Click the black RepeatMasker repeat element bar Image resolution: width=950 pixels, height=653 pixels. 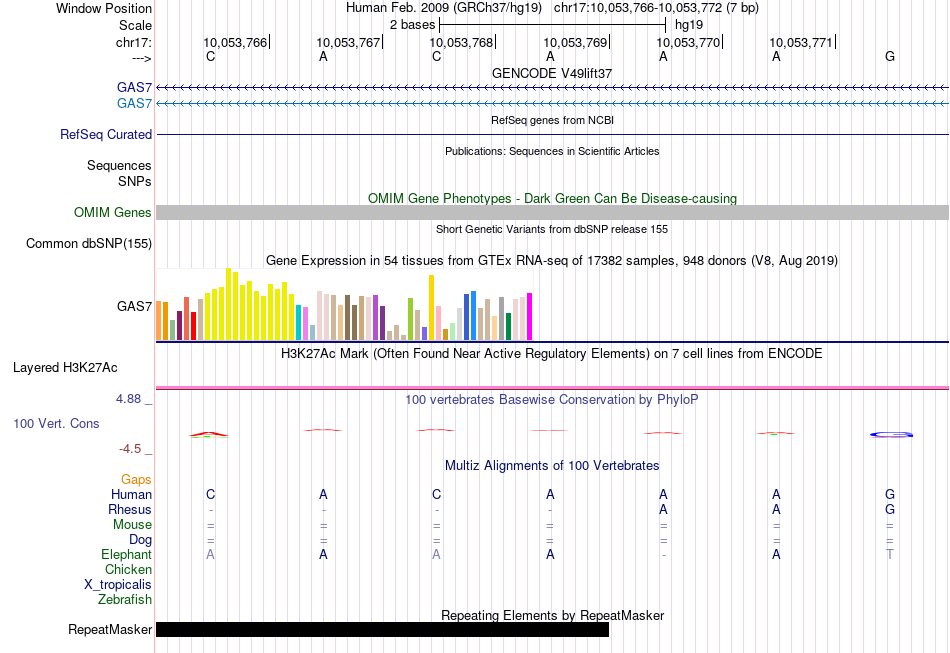click(382, 629)
